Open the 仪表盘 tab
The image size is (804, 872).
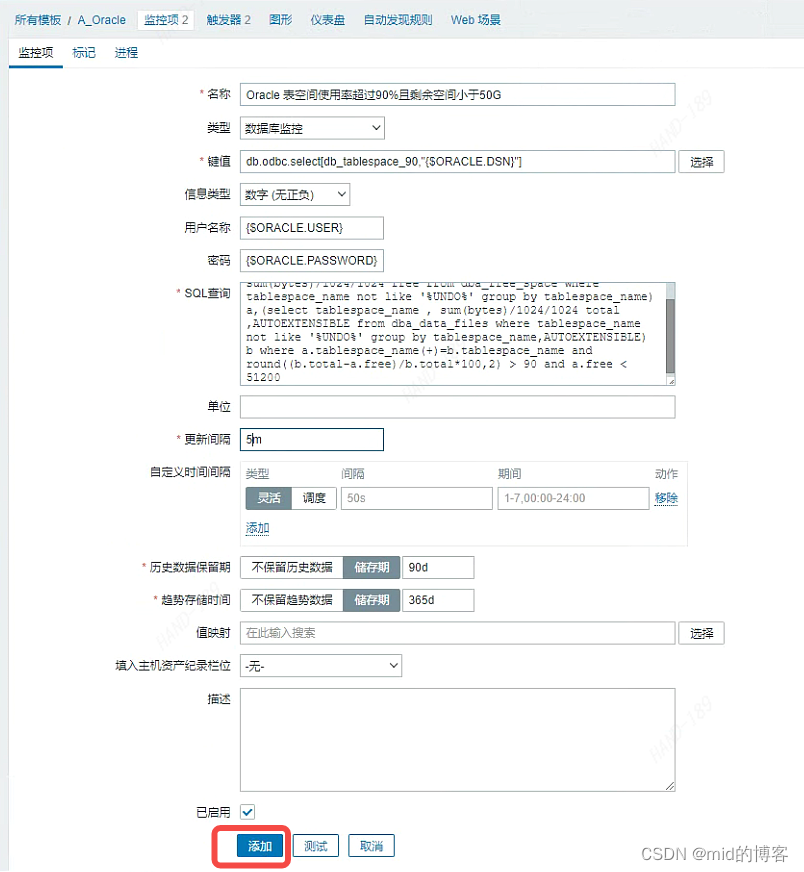[x=327, y=20]
